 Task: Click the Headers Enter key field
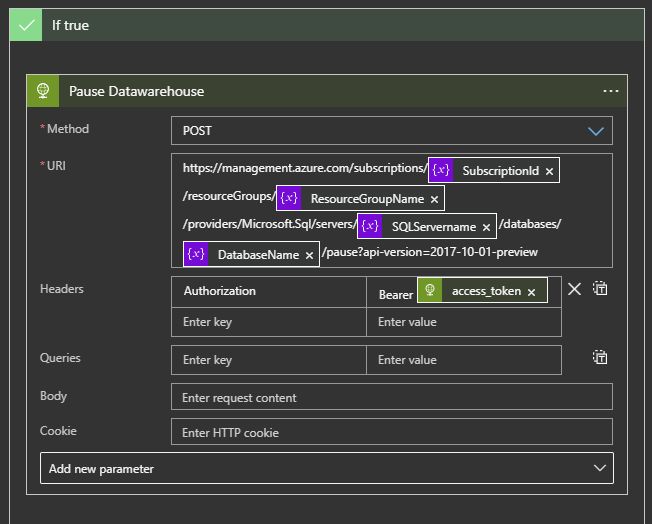point(269,322)
